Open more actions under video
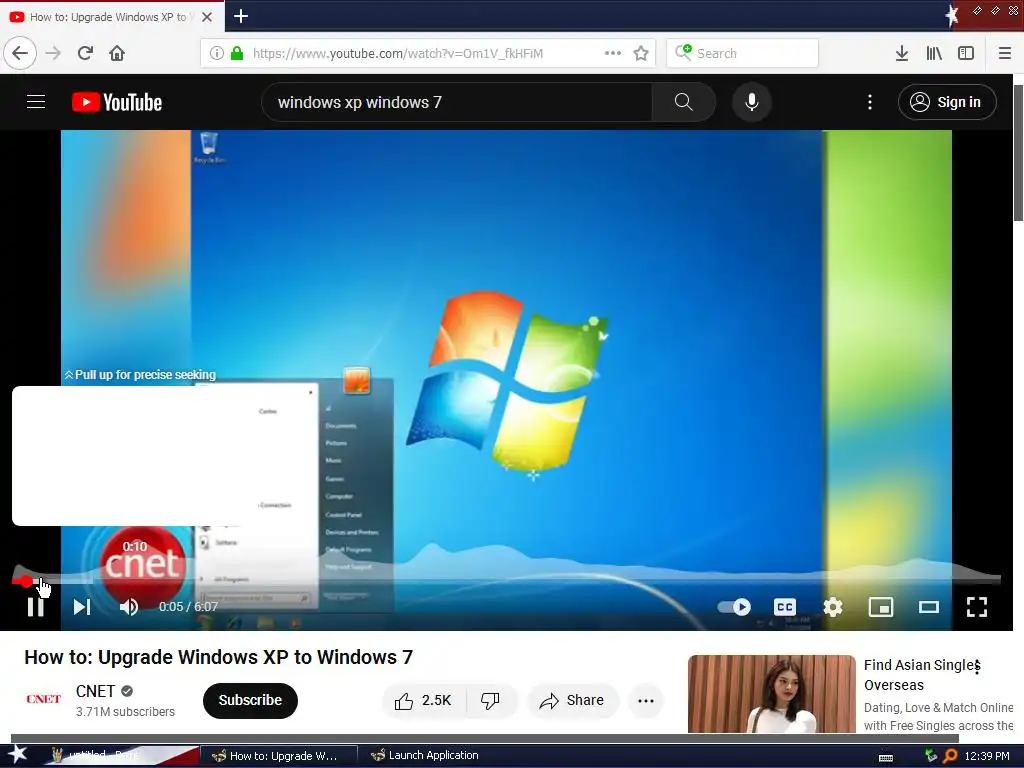The image size is (1024, 768). 645,700
